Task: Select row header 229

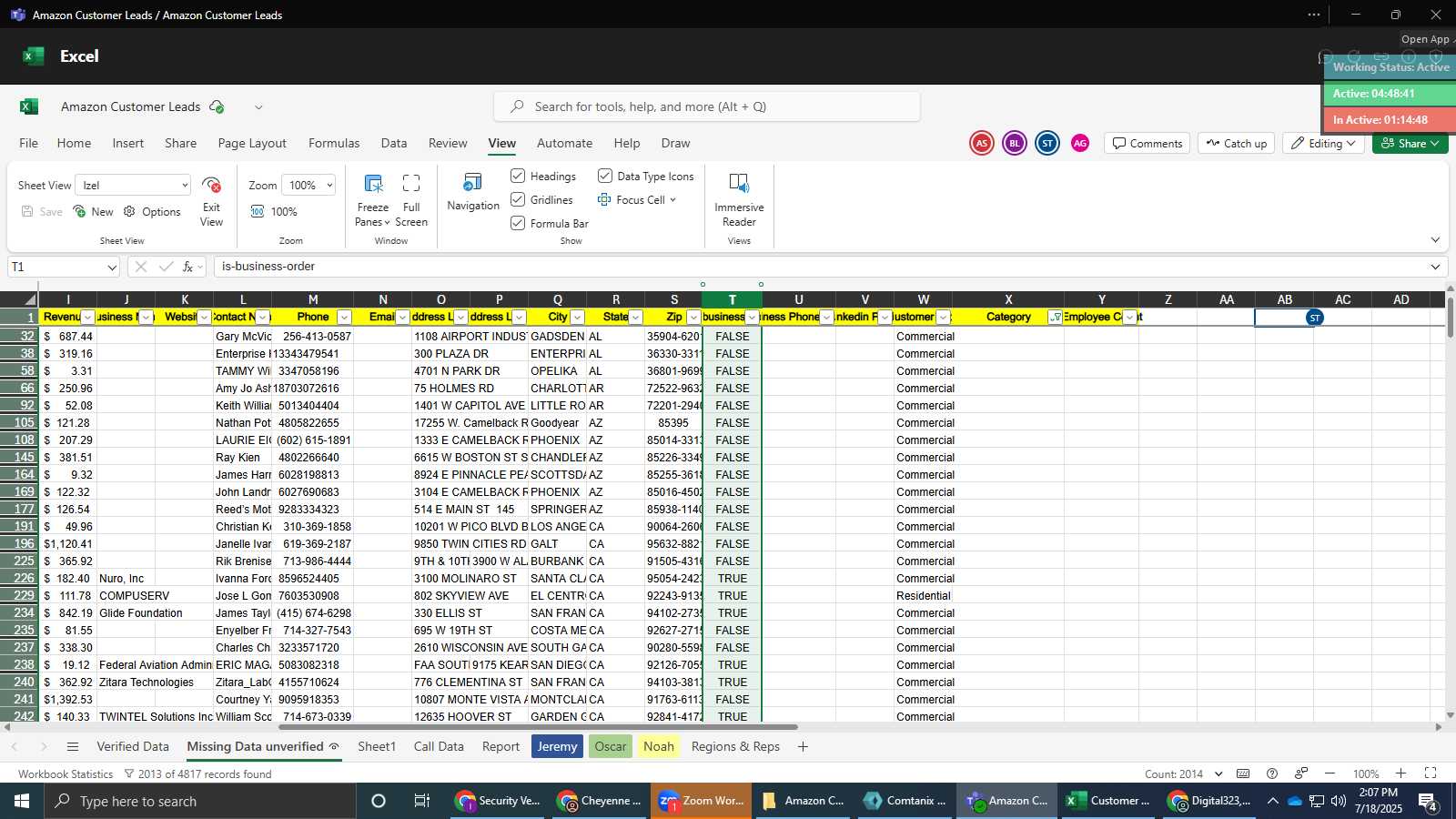Action: [x=19, y=596]
